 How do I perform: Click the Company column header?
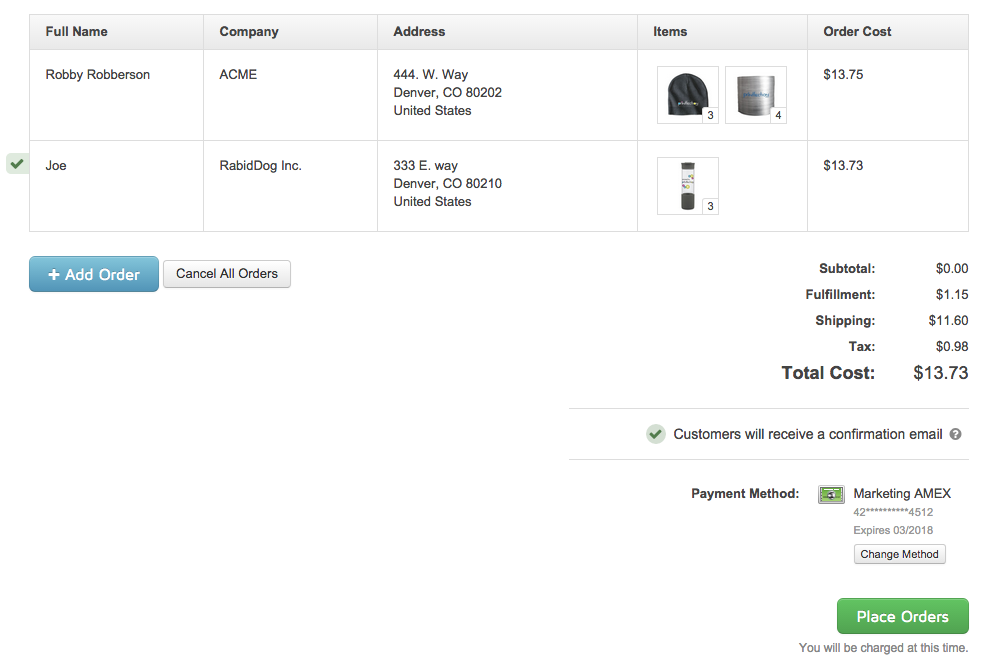[x=249, y=32]
